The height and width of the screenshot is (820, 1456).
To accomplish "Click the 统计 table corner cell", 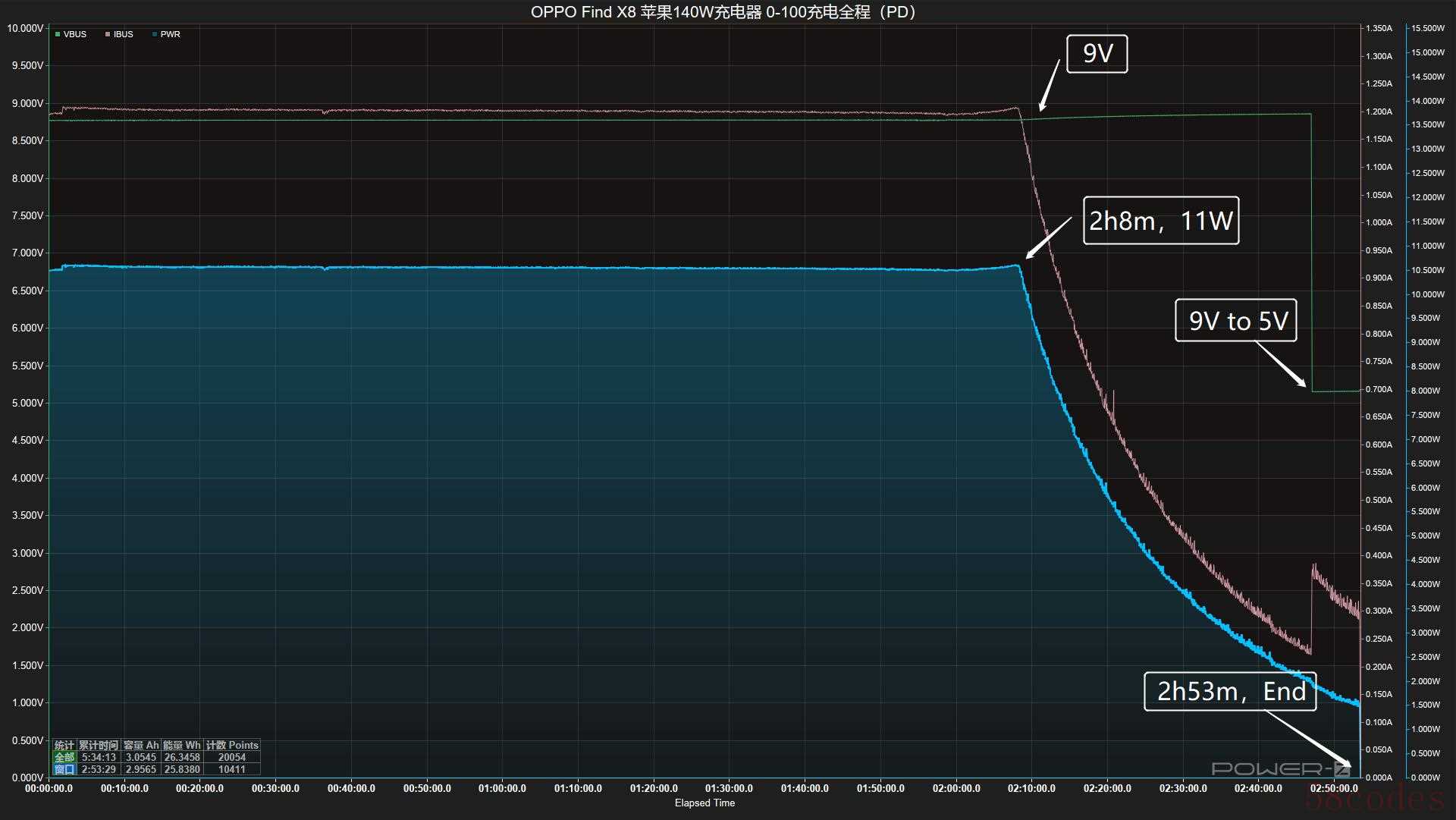I will pyautogui.click(x=64, y=745).
